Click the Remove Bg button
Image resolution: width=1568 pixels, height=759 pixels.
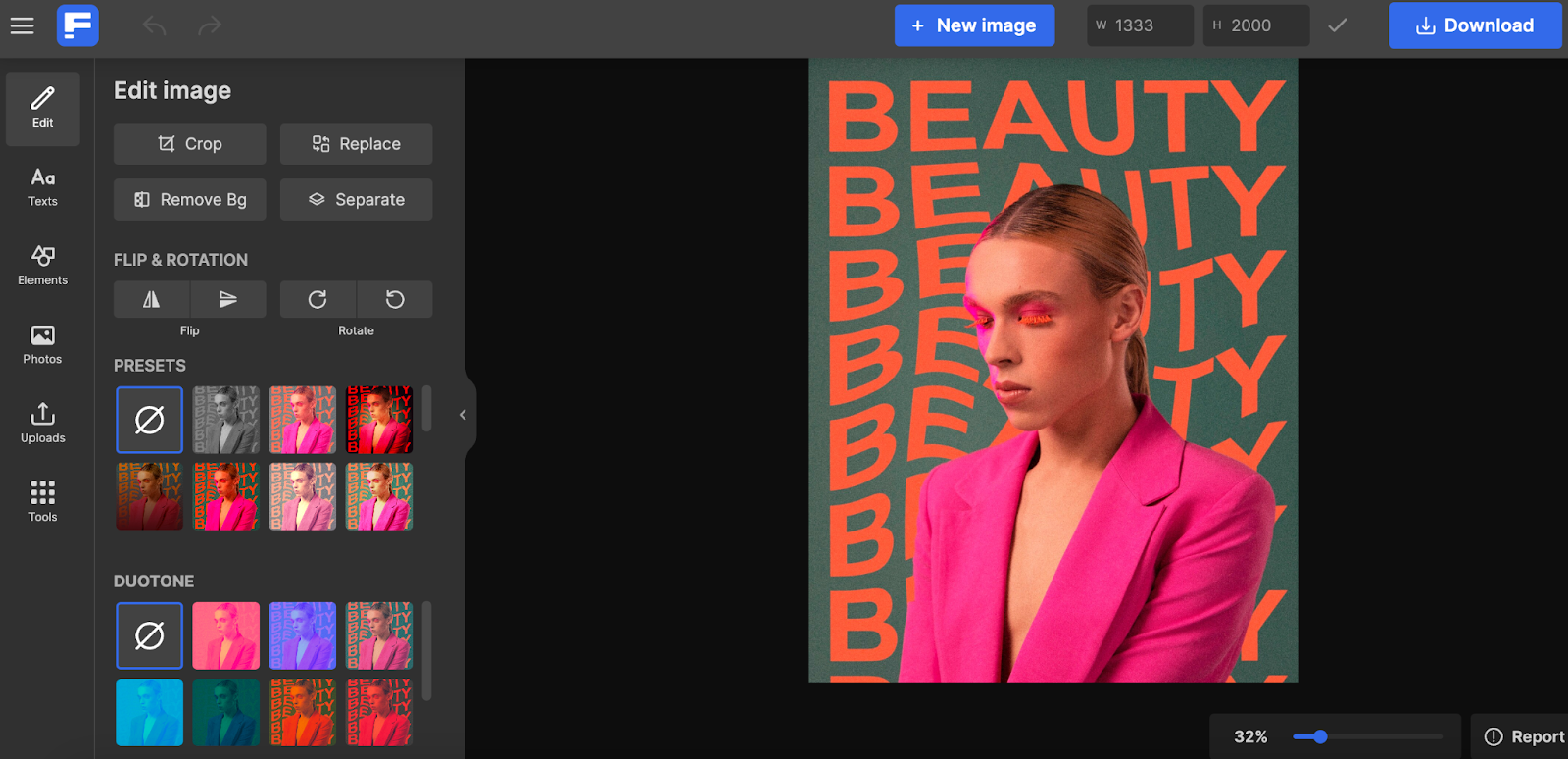point(189,199)
